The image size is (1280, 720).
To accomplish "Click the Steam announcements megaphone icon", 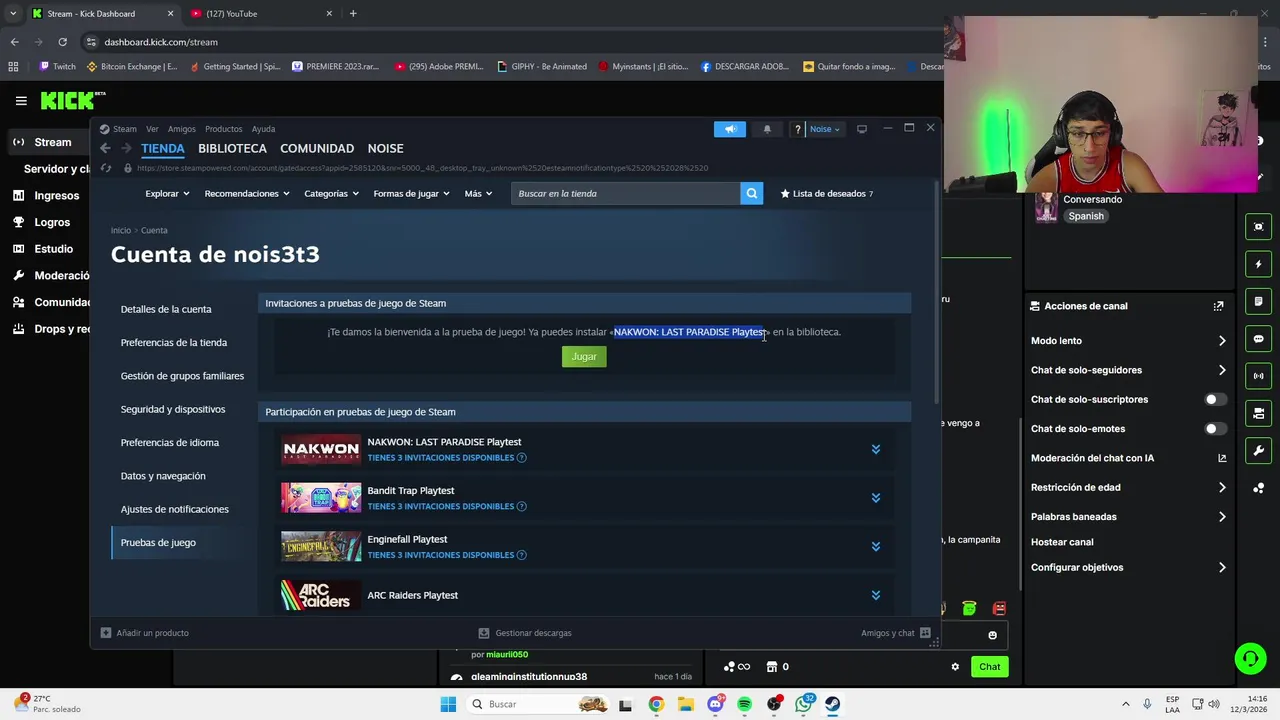I will pyautogui.click(x=730, y=129).
